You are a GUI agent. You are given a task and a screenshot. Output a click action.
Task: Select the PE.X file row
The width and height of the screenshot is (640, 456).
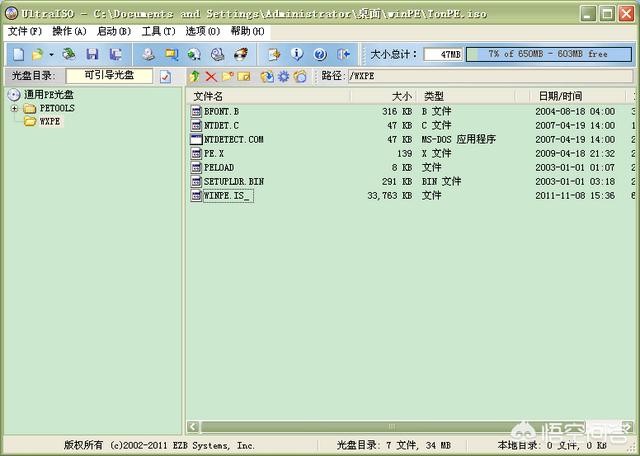[412, 153]
